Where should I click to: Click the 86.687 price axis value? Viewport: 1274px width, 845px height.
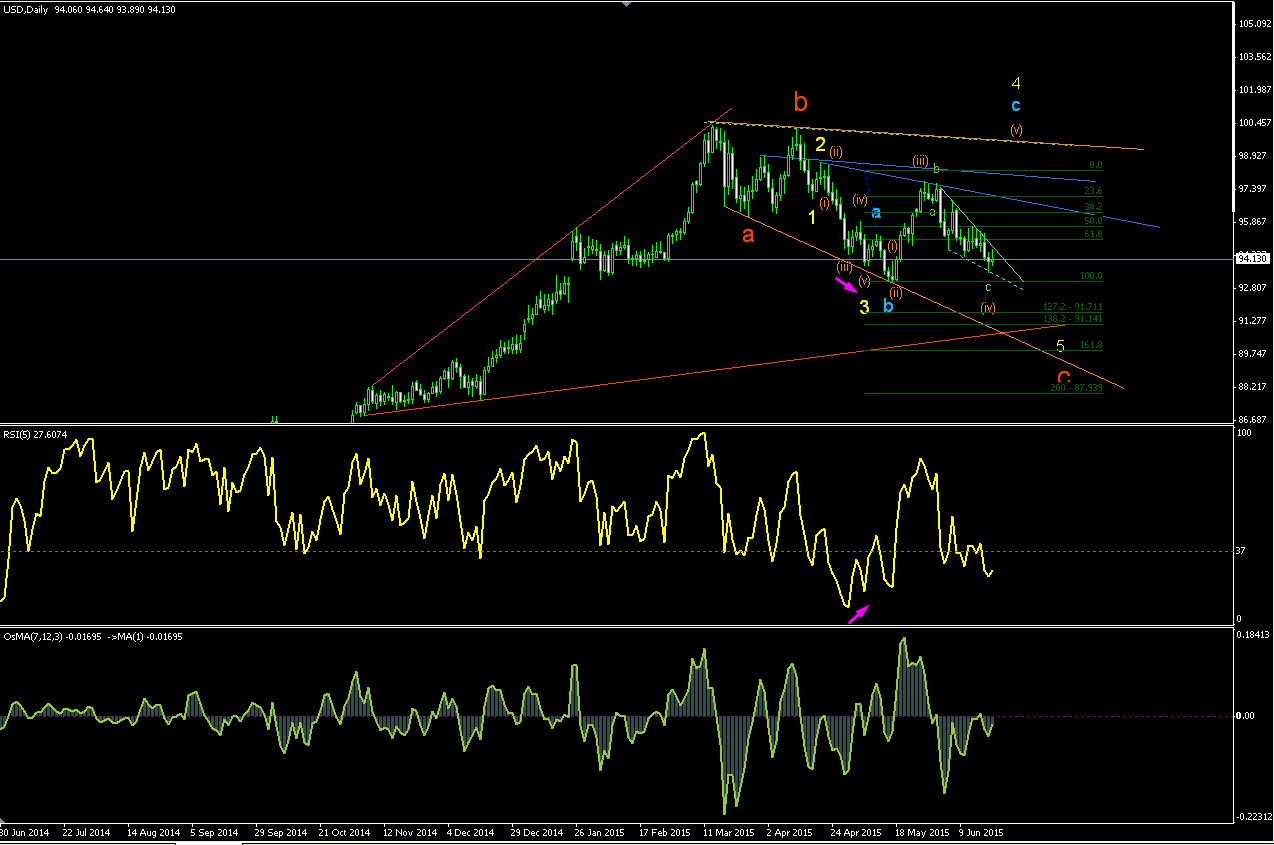[x=1253, y=419]
